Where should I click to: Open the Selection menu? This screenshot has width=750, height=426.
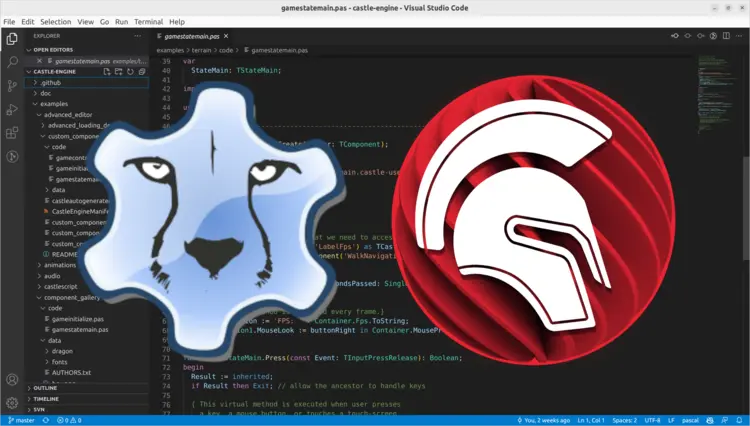(x=55, y=22)
